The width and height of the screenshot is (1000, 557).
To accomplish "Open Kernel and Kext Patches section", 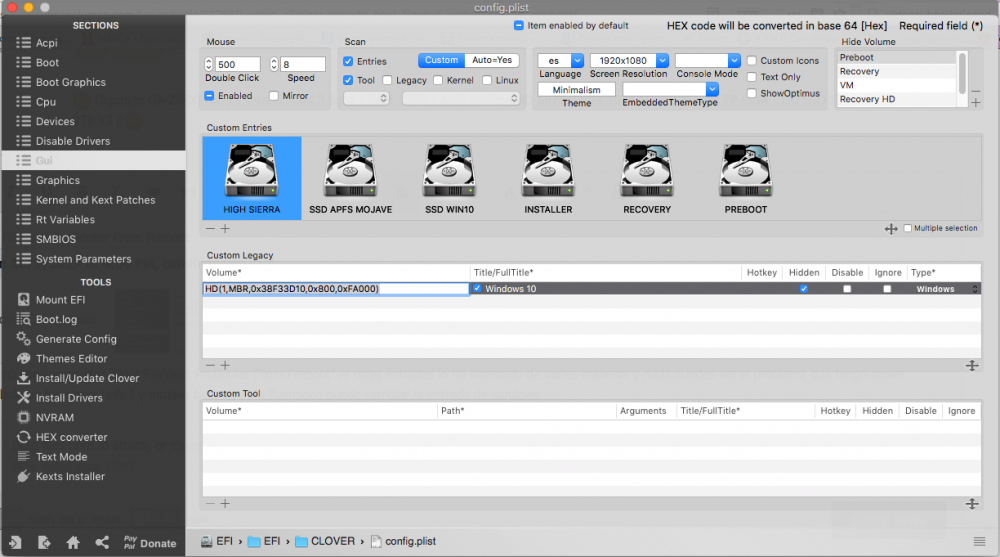I will [94, 200].
